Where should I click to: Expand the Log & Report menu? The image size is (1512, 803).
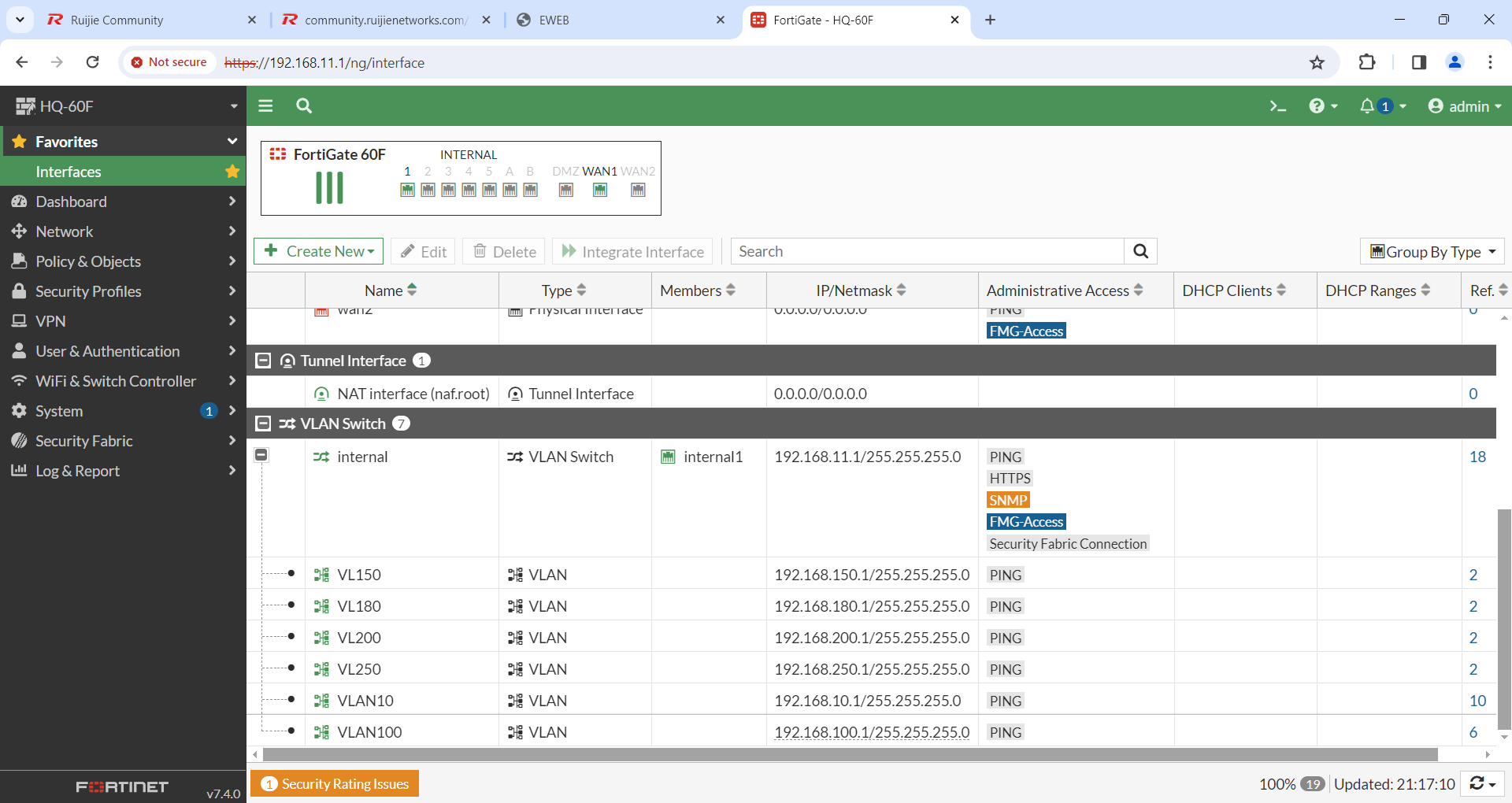tap(123, 471)
